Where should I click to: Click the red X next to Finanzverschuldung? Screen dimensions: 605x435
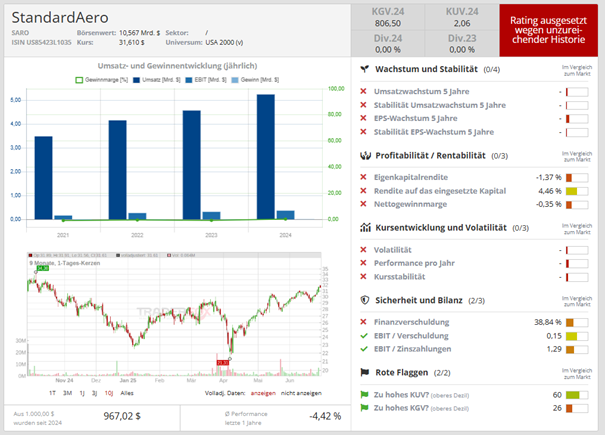tap(363, 322)
